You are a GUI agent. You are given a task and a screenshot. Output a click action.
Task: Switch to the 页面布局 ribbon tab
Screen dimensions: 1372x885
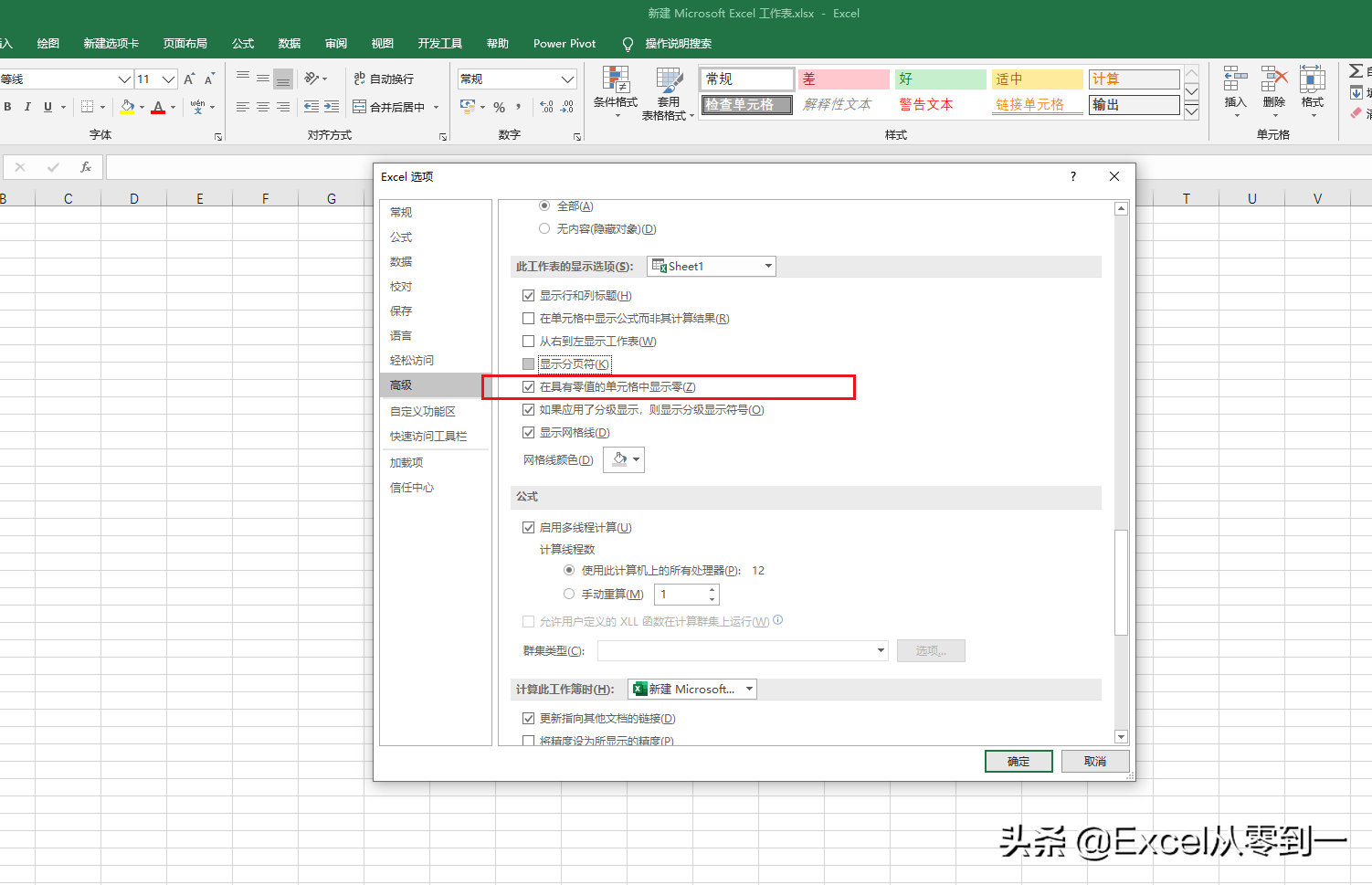tap(185, 44)
